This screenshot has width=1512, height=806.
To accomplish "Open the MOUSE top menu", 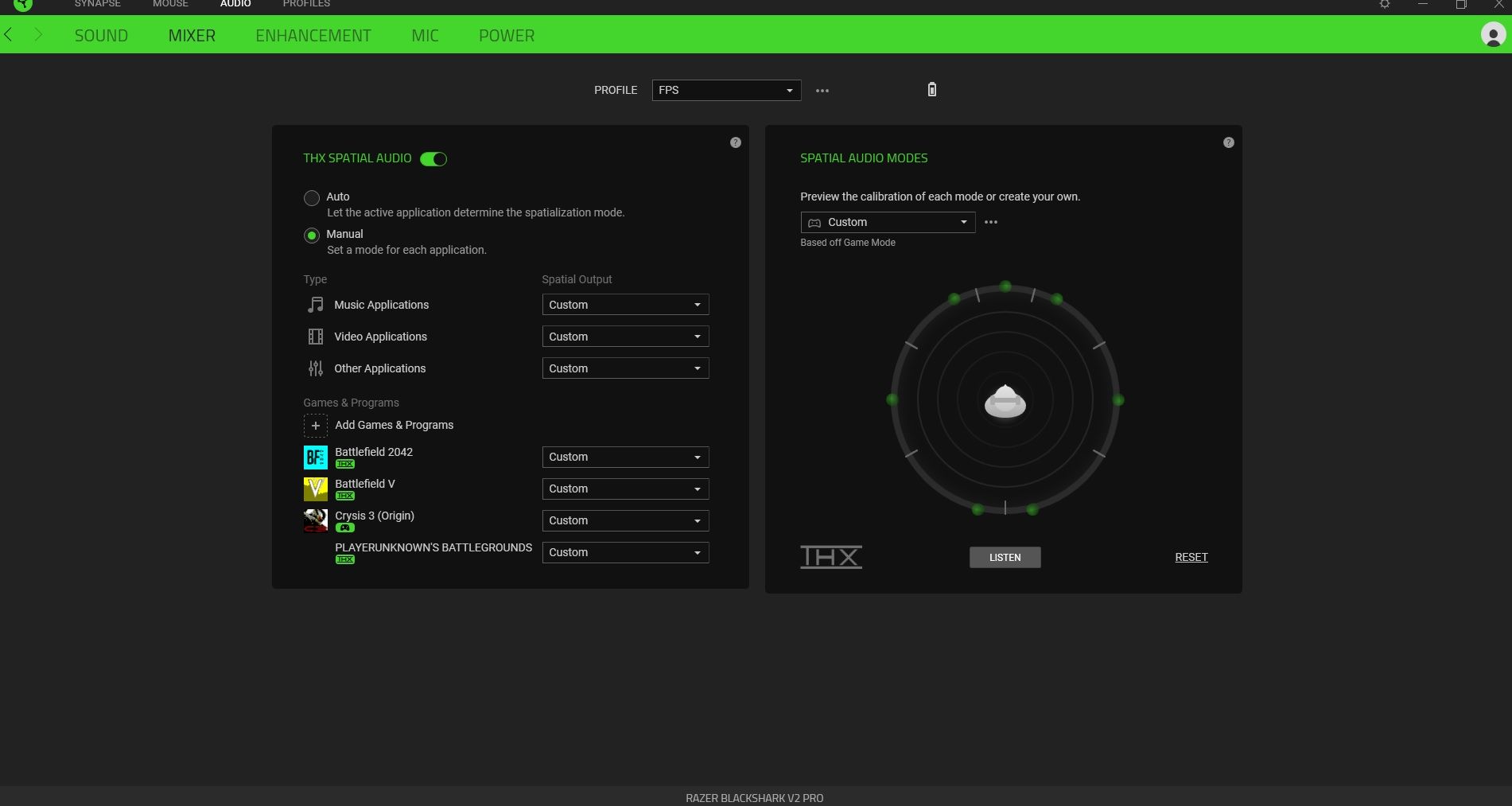I will click(170, 4).
